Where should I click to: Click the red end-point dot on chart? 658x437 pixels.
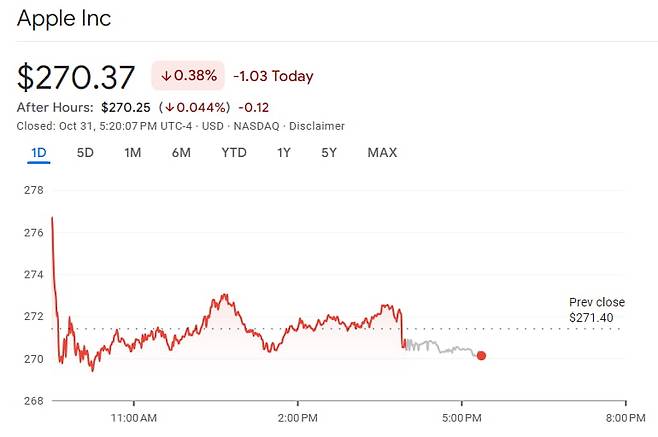(x=481, y=355)
